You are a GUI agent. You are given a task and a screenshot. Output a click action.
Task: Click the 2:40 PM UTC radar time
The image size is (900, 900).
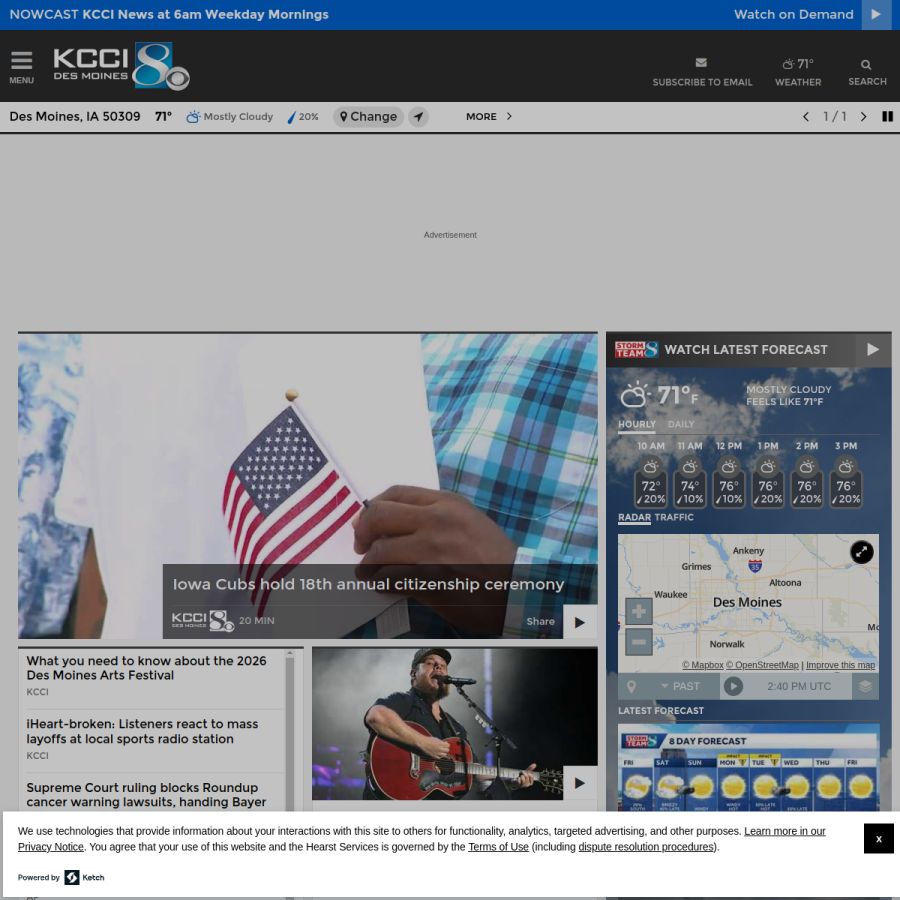click(x=799, y=686)
